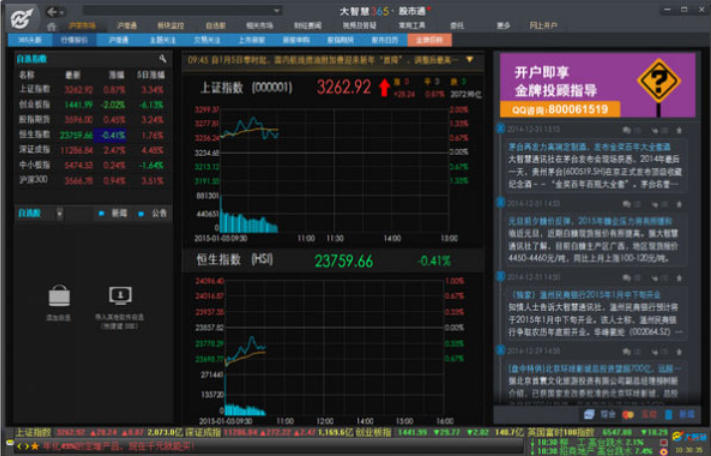Click the warning sign question mark icon

(658, 82)
